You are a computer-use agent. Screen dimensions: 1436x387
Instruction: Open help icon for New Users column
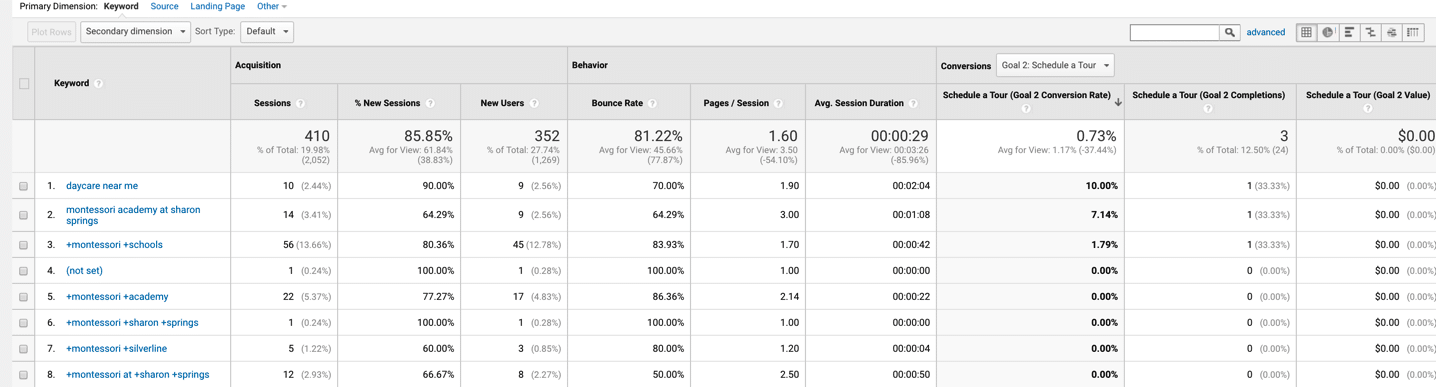(x=534, y=104)
